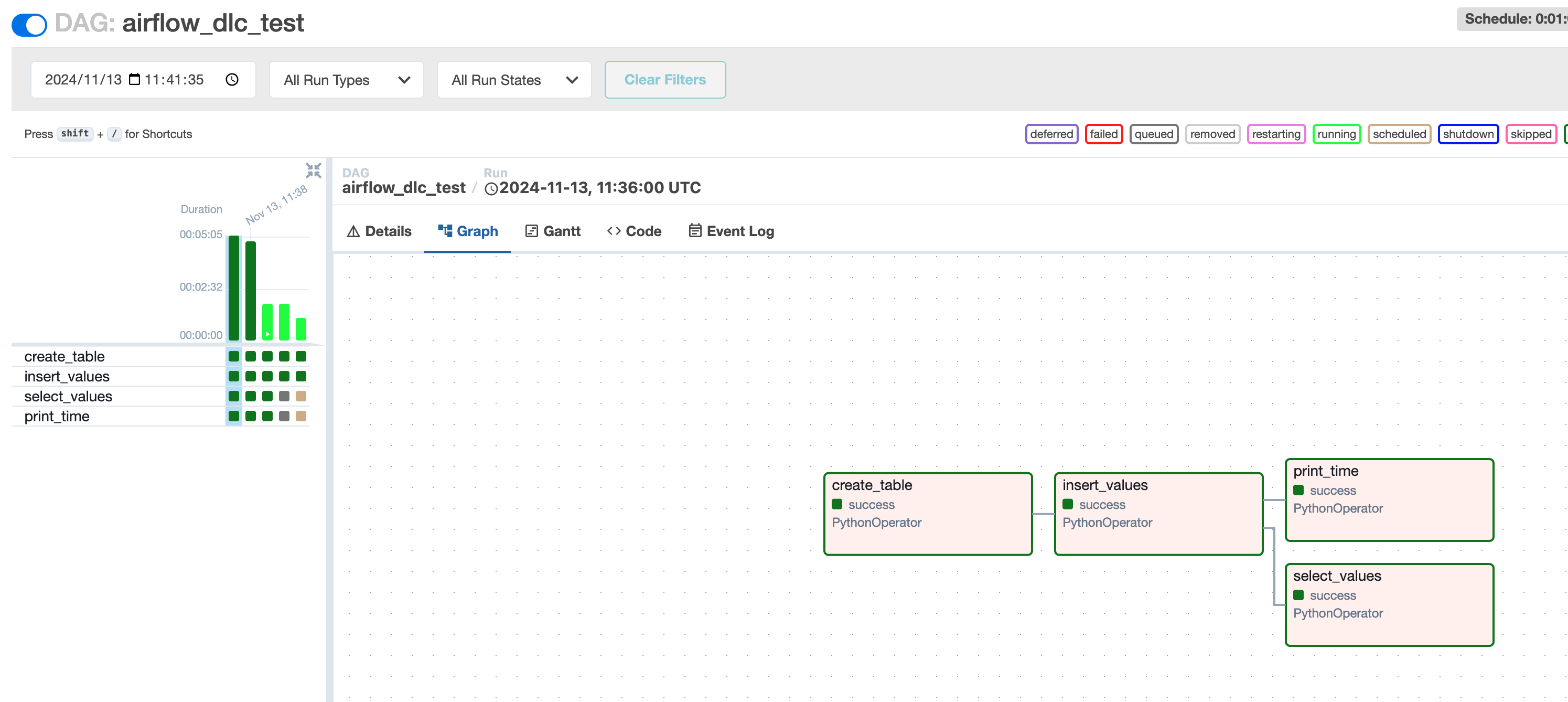Click the failed status legend badge

point(1103,134)
